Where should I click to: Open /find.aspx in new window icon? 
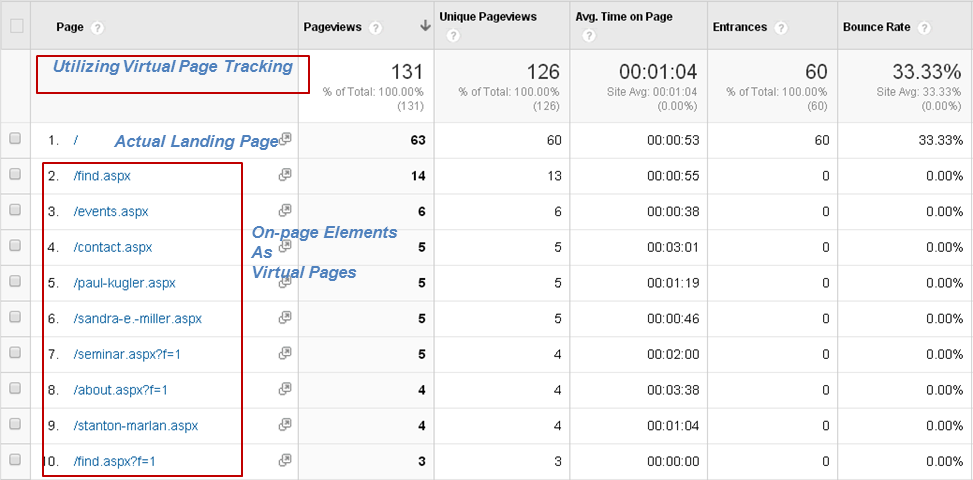click(285, 176)
